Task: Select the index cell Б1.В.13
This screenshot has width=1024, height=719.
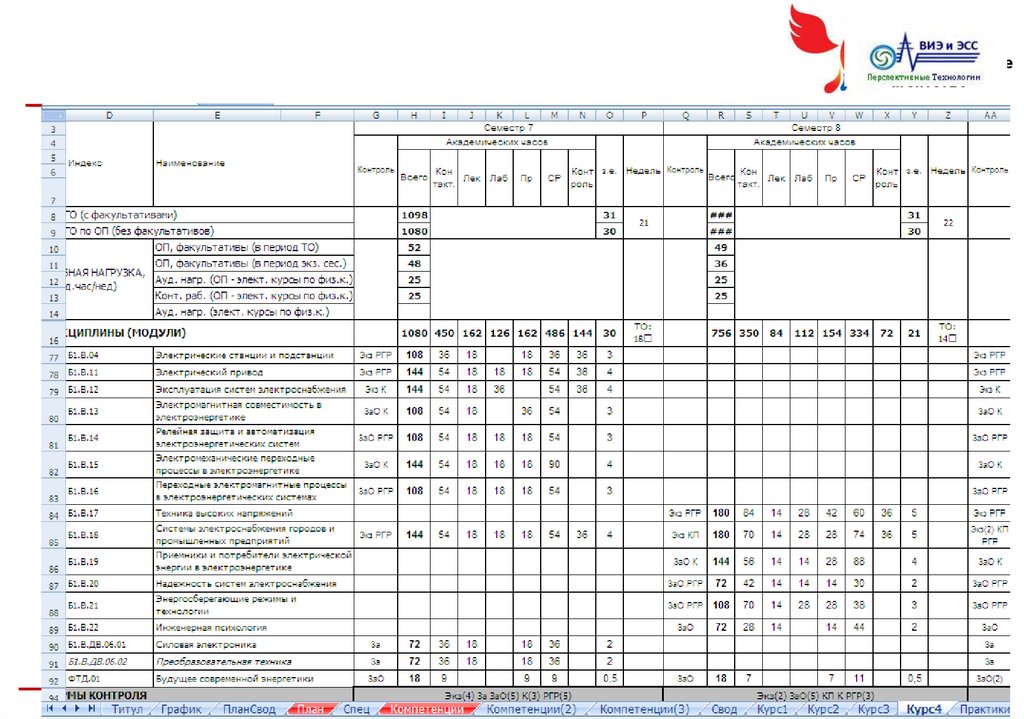Action: point(109,411)
